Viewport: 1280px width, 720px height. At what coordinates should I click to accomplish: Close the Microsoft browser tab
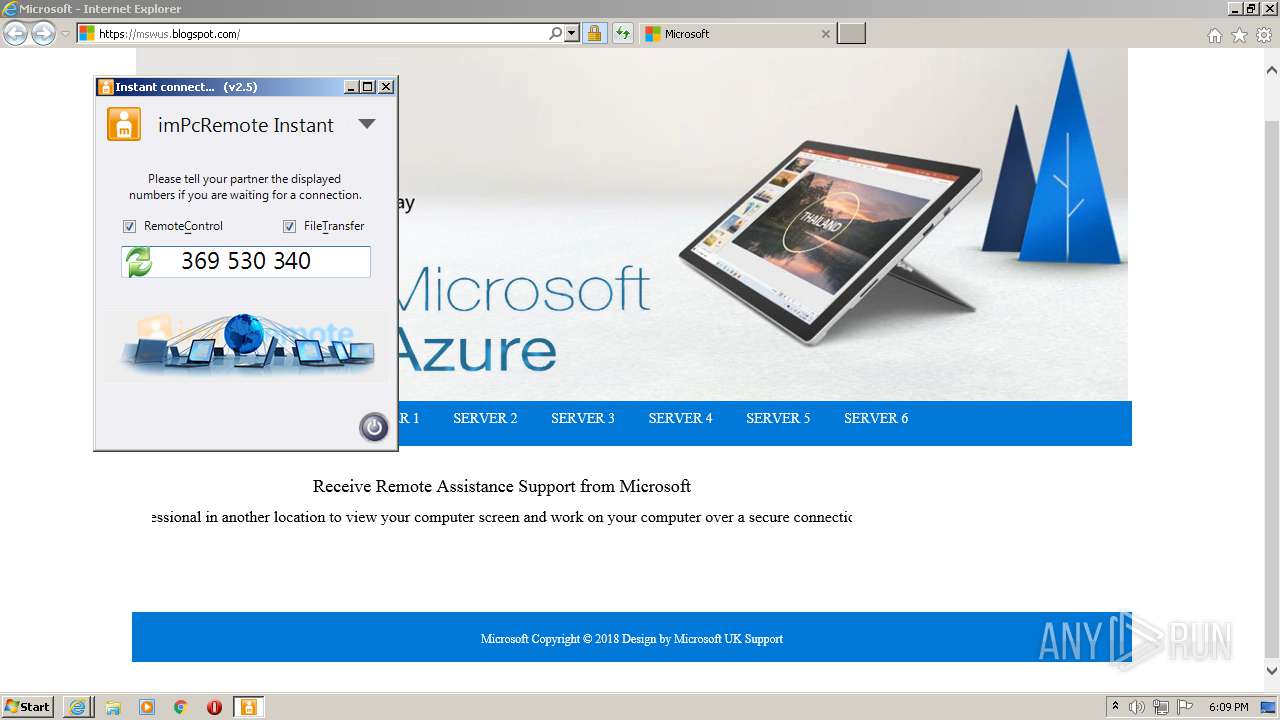coord(825,34)
